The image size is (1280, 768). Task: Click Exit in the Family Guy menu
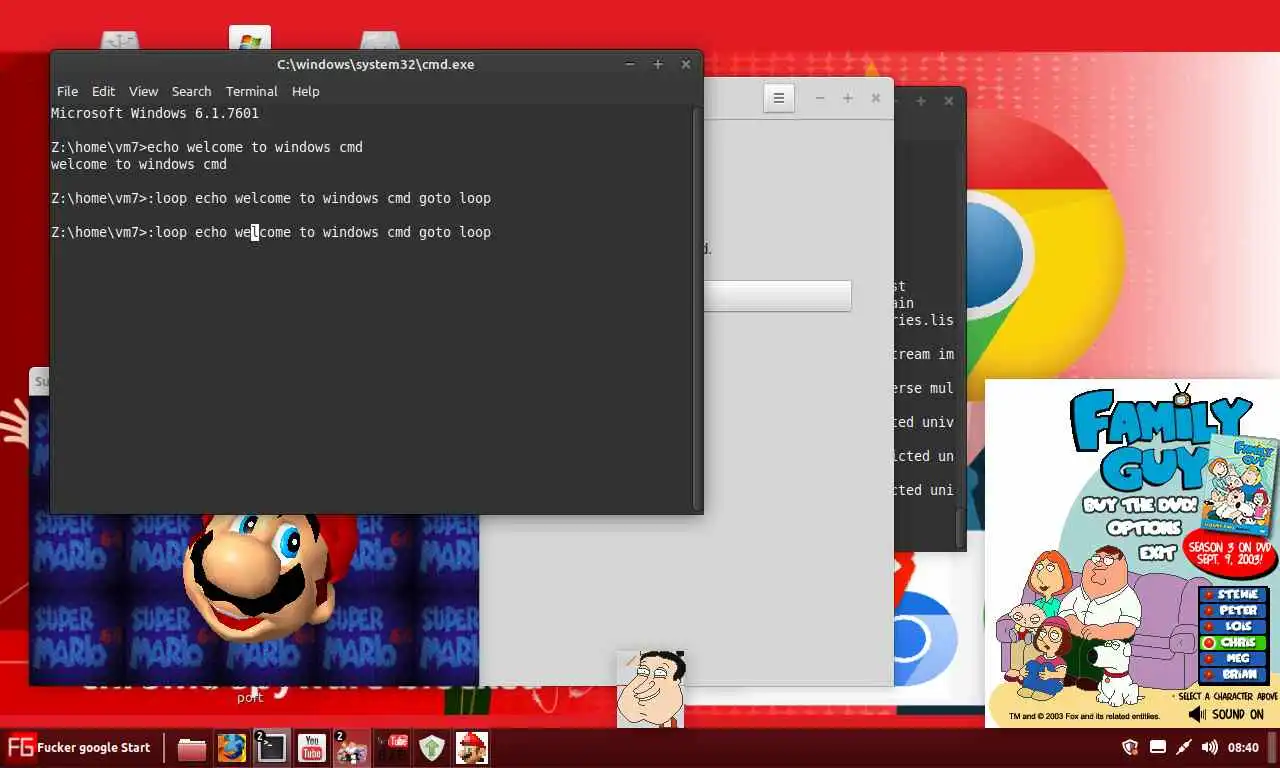(1157, 551)
